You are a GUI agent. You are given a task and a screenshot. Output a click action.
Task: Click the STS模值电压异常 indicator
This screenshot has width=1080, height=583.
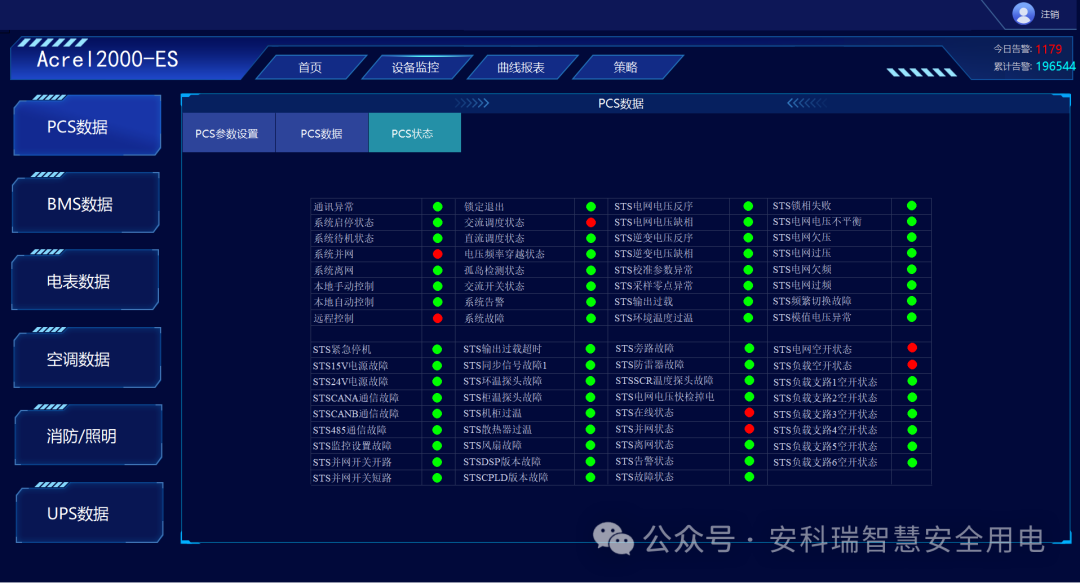(911, 318)
